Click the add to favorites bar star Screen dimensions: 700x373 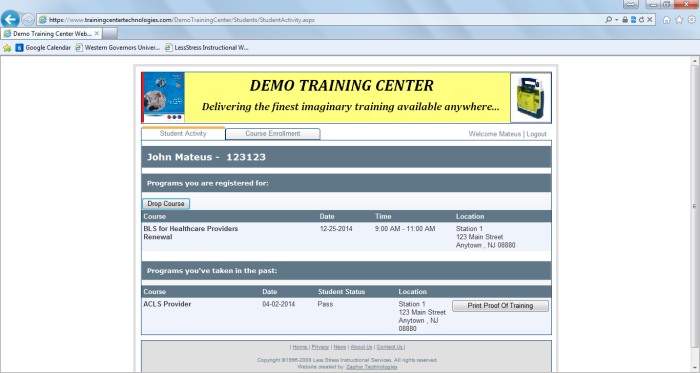click(7, 48)
